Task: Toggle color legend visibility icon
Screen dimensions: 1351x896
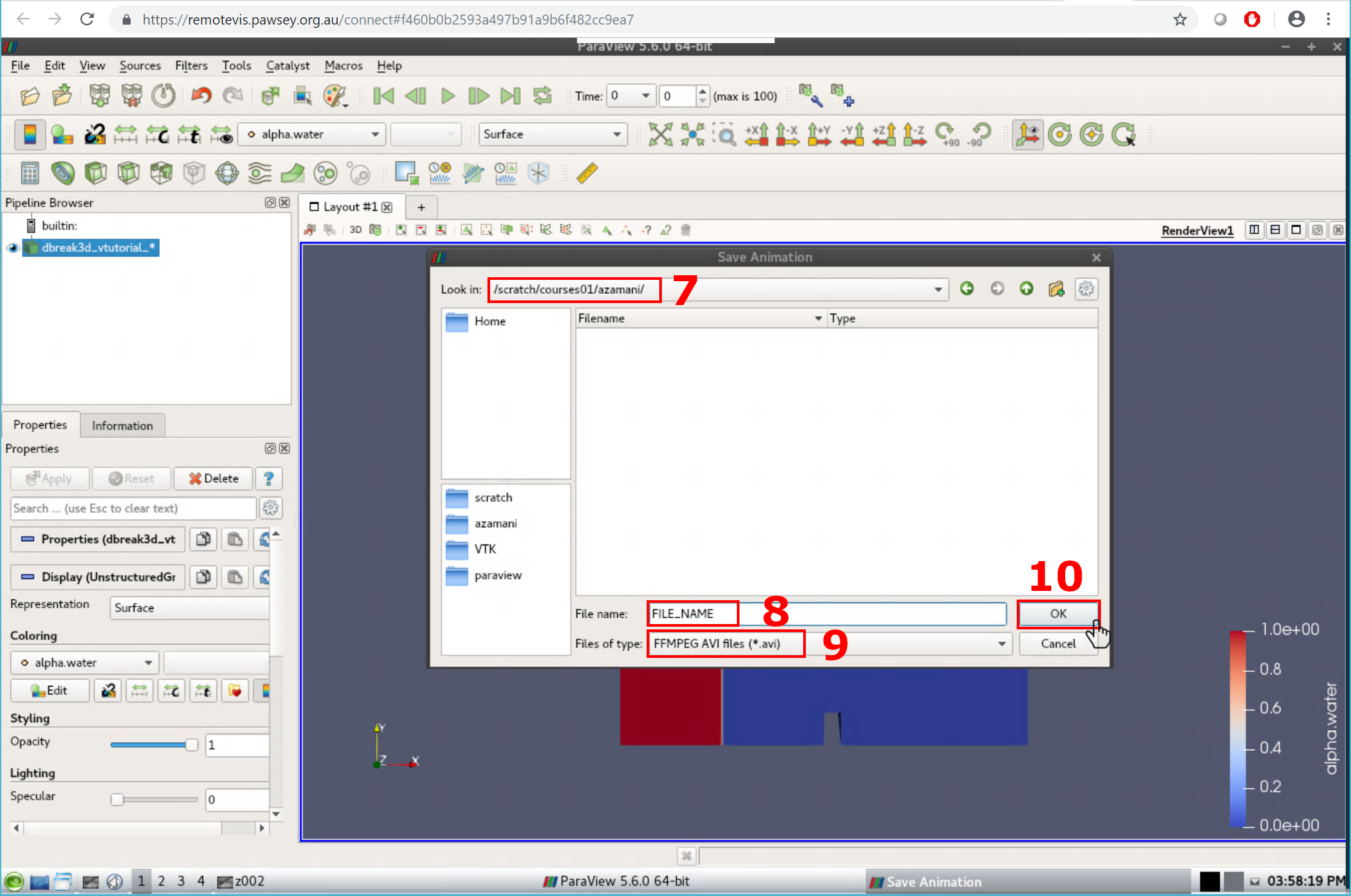Action: (30, 135)
